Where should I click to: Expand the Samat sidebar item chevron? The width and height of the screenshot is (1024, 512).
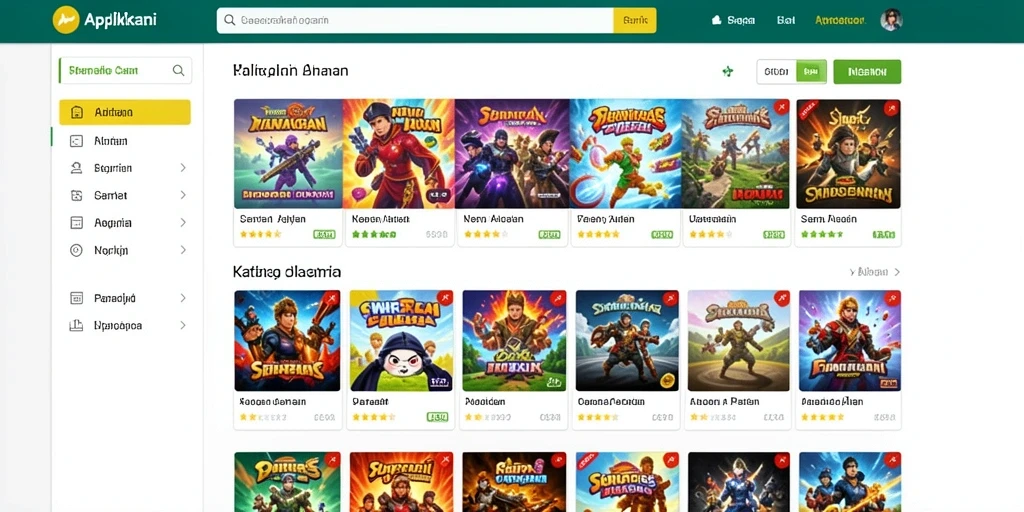[183, 195]
